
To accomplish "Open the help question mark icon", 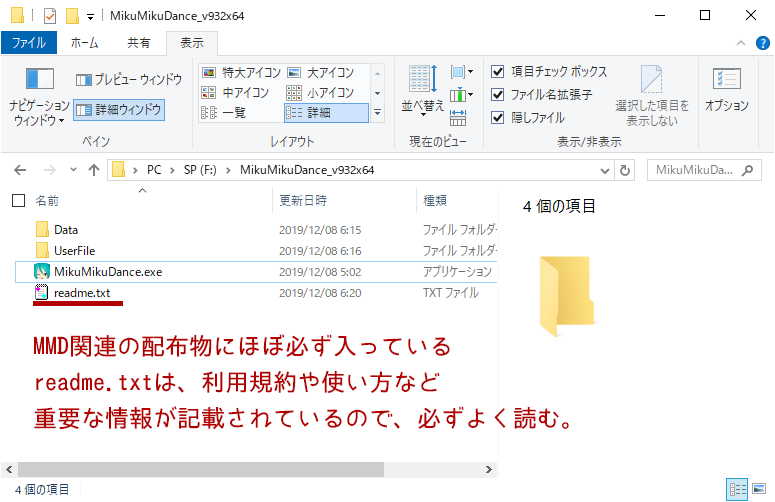I will pyautogui.click(x=763, y=43).
